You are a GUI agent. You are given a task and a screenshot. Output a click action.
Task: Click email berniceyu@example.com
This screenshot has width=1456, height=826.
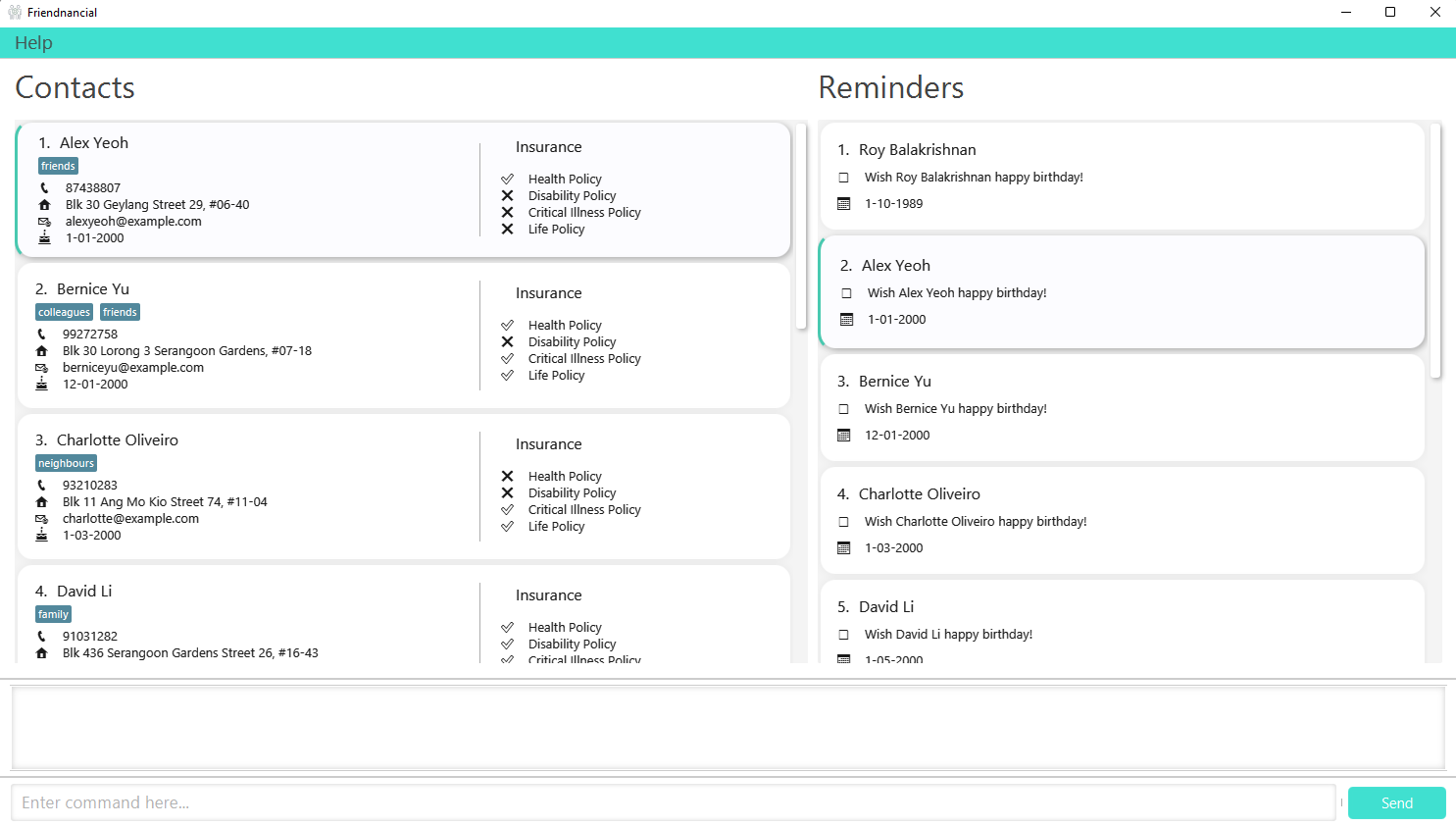(x=133, y=368)
